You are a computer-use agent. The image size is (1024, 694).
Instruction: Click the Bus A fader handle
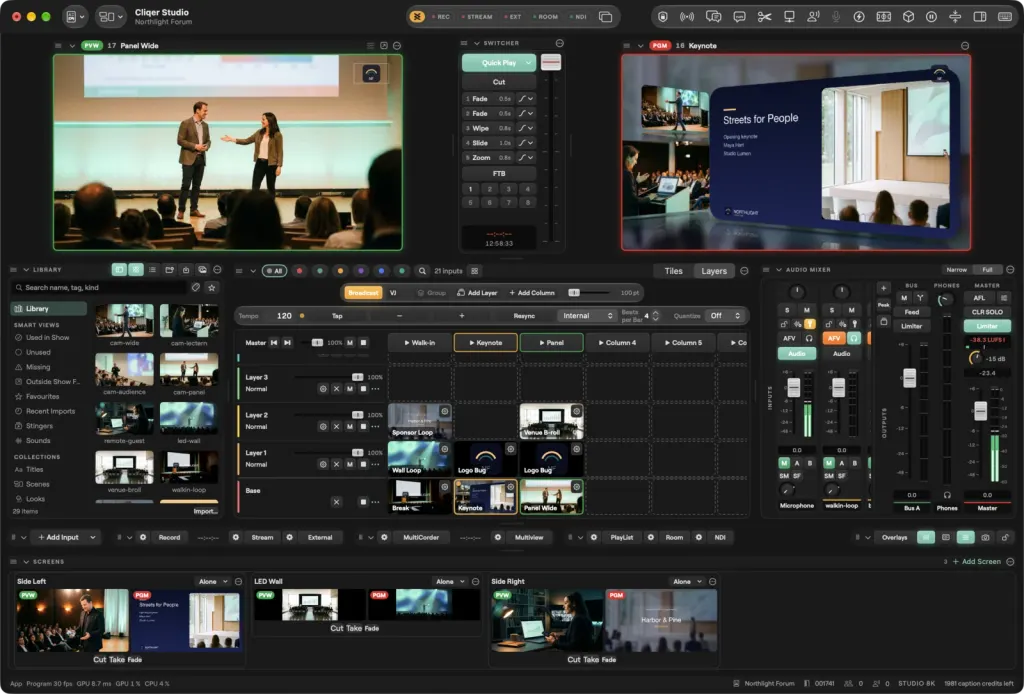[x=909, y=377]
